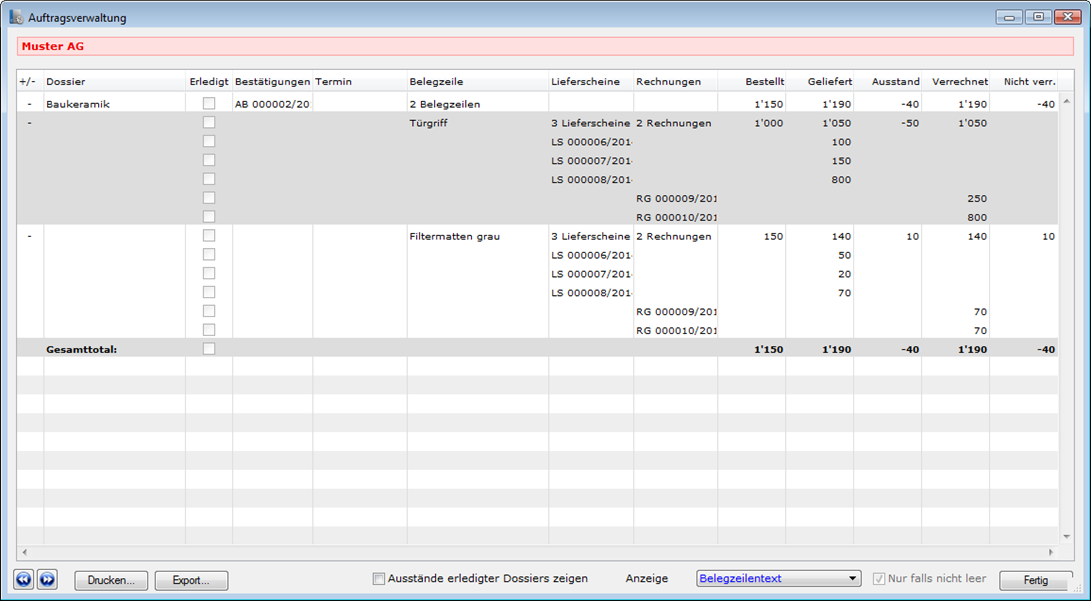This screenshot has width=1091, height=601.
Task: Check Erledigt box in Filtermatten grau row
Action: [209, 236]
